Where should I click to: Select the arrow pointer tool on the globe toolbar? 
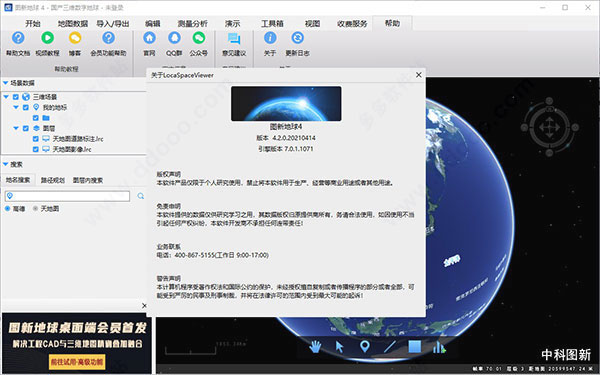339,347
